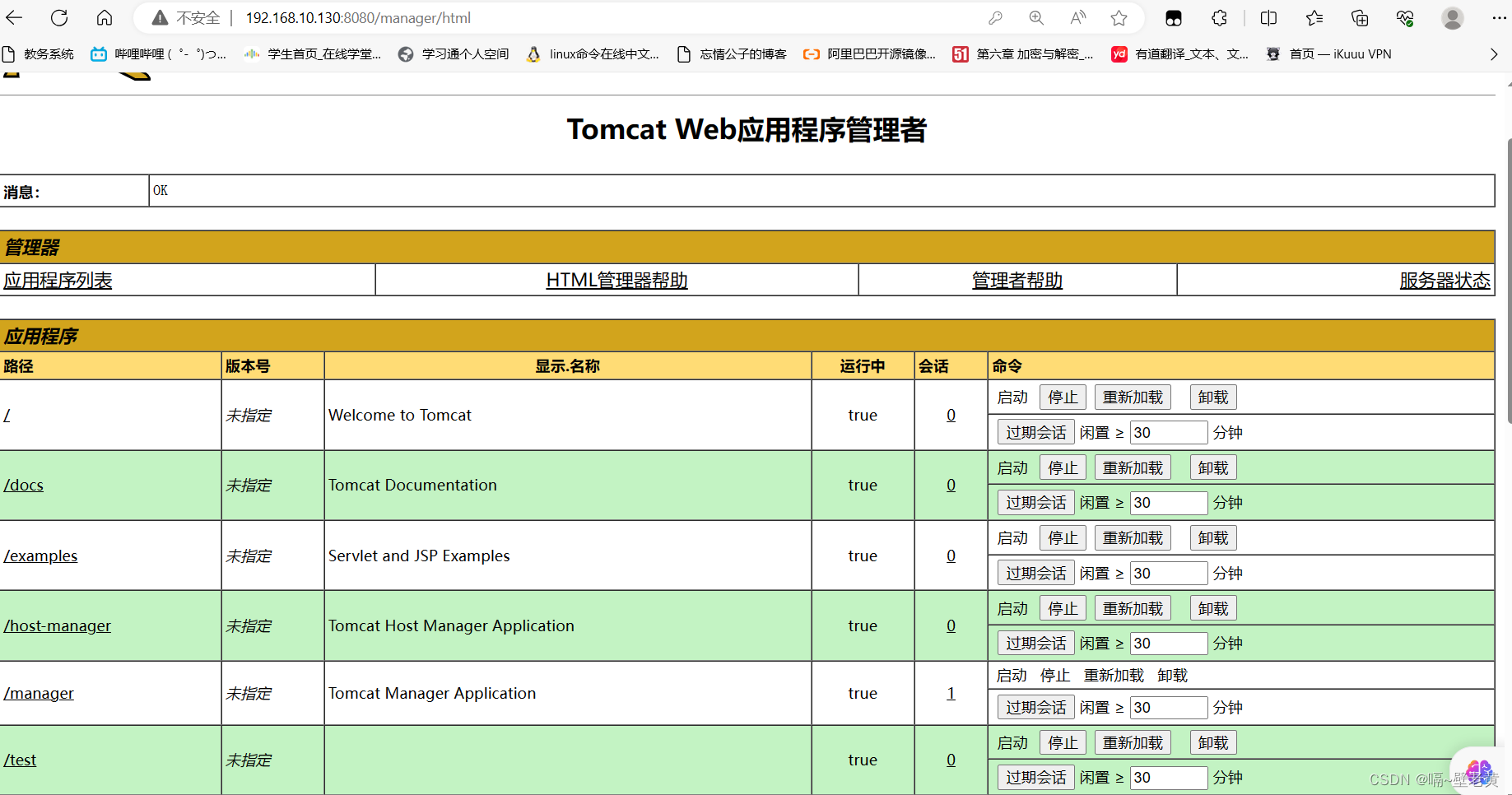Open saved passwords key icon
Viewport: 1512px width, 795px height.
tap(995, 18)
